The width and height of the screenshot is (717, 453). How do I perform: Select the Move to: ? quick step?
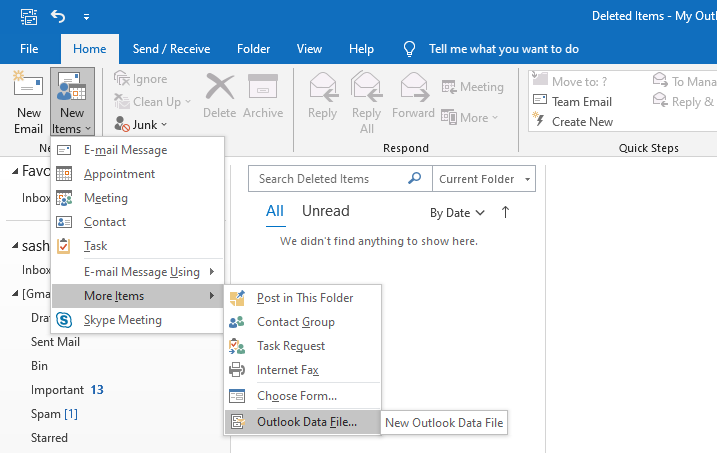click(570, 81)
